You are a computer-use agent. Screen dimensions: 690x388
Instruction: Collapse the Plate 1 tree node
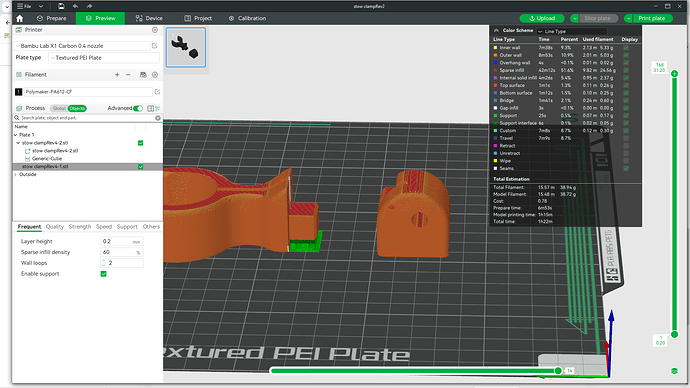click(x=16, y=135)
